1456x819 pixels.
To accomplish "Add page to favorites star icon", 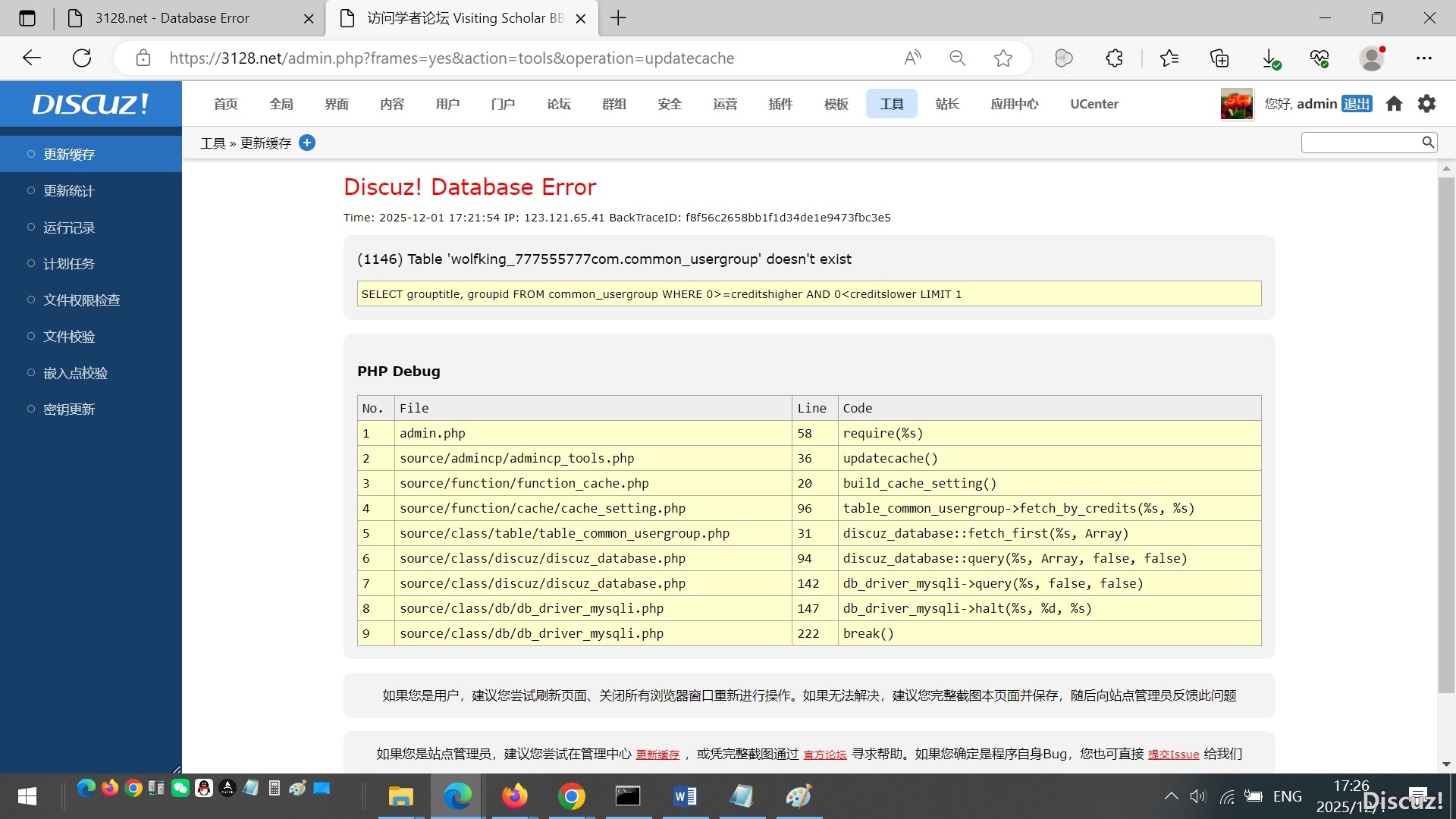I will pyautogui.click(x=1003, y=58).
